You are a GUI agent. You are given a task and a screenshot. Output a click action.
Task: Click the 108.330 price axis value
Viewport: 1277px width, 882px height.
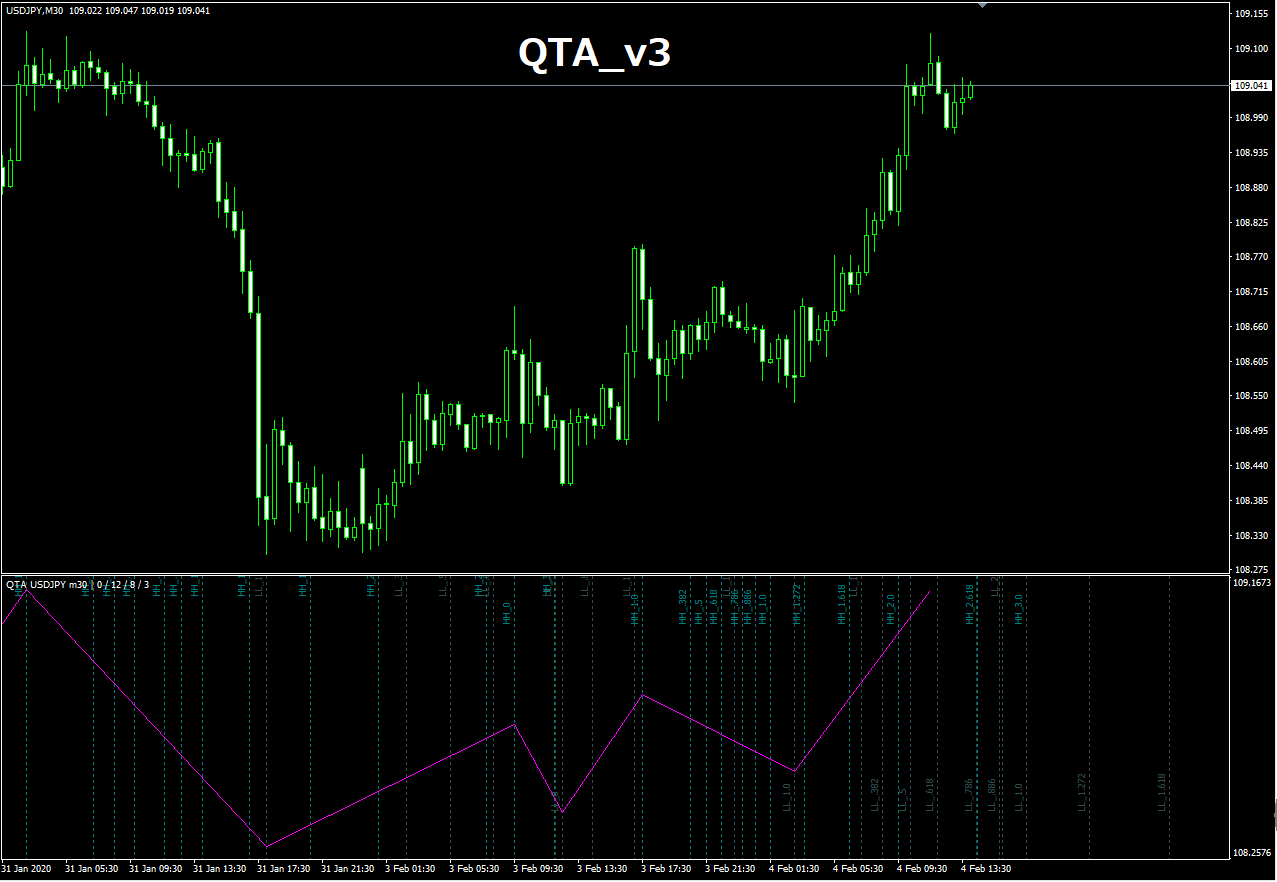[1251, 536]
